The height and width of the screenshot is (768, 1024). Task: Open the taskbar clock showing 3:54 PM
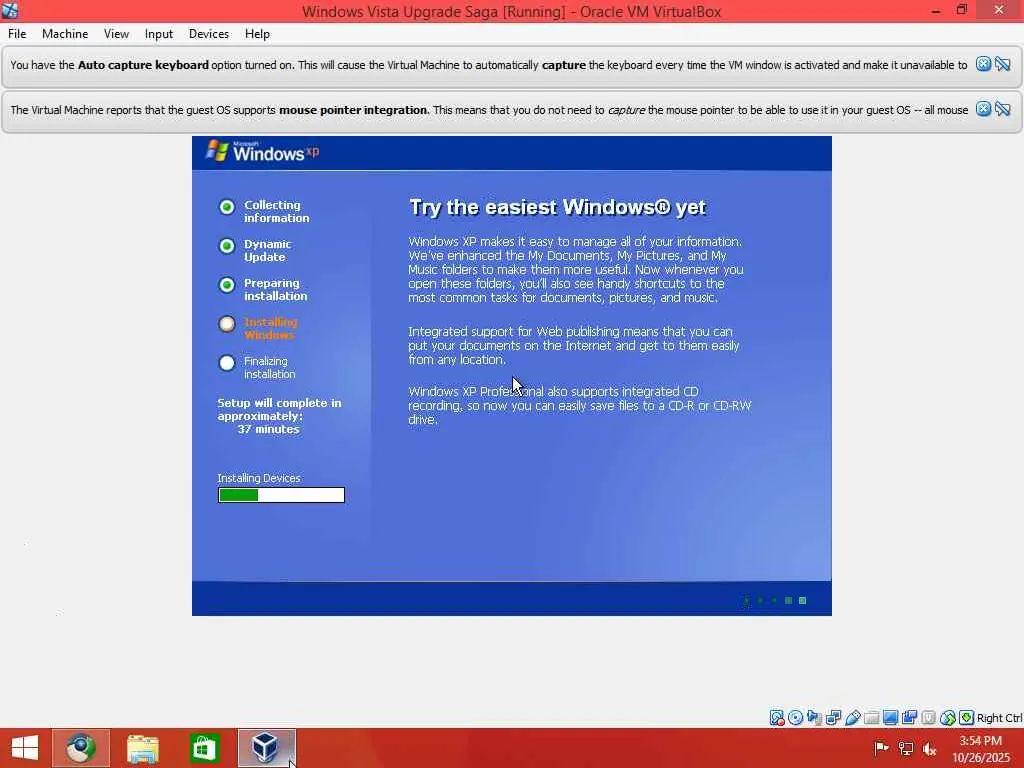(x=980, y=749)
